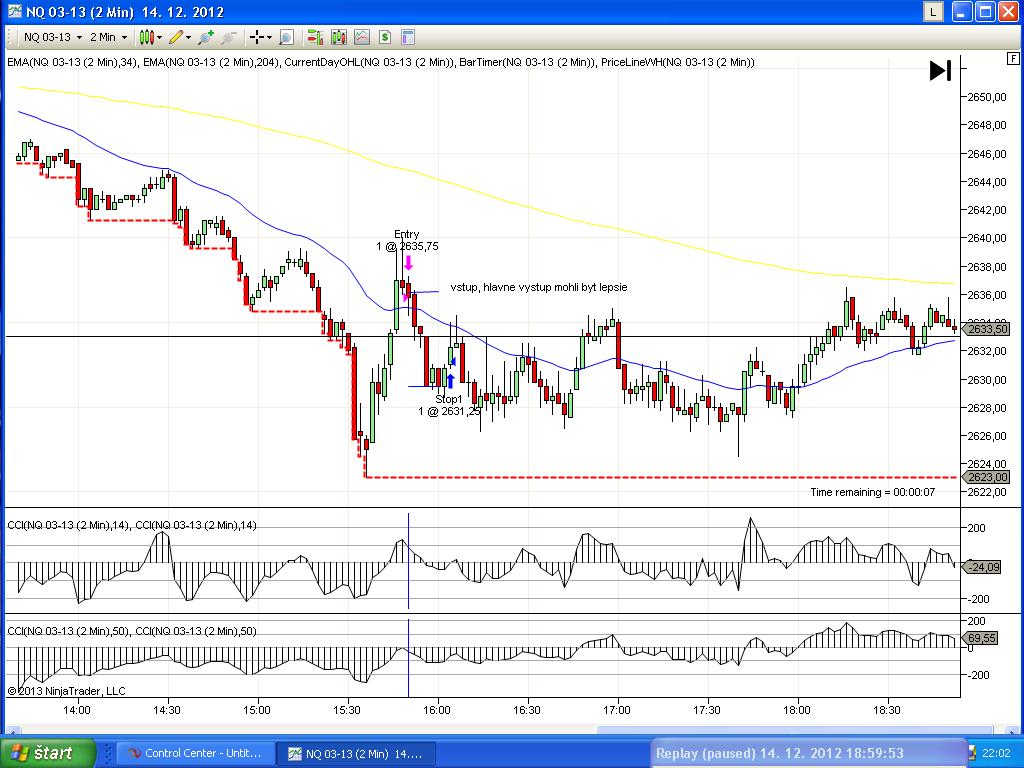Open the NQ 03-13 instrument dropdown
This screenshot has width=1024, height=768.
[x=52, y=37]
